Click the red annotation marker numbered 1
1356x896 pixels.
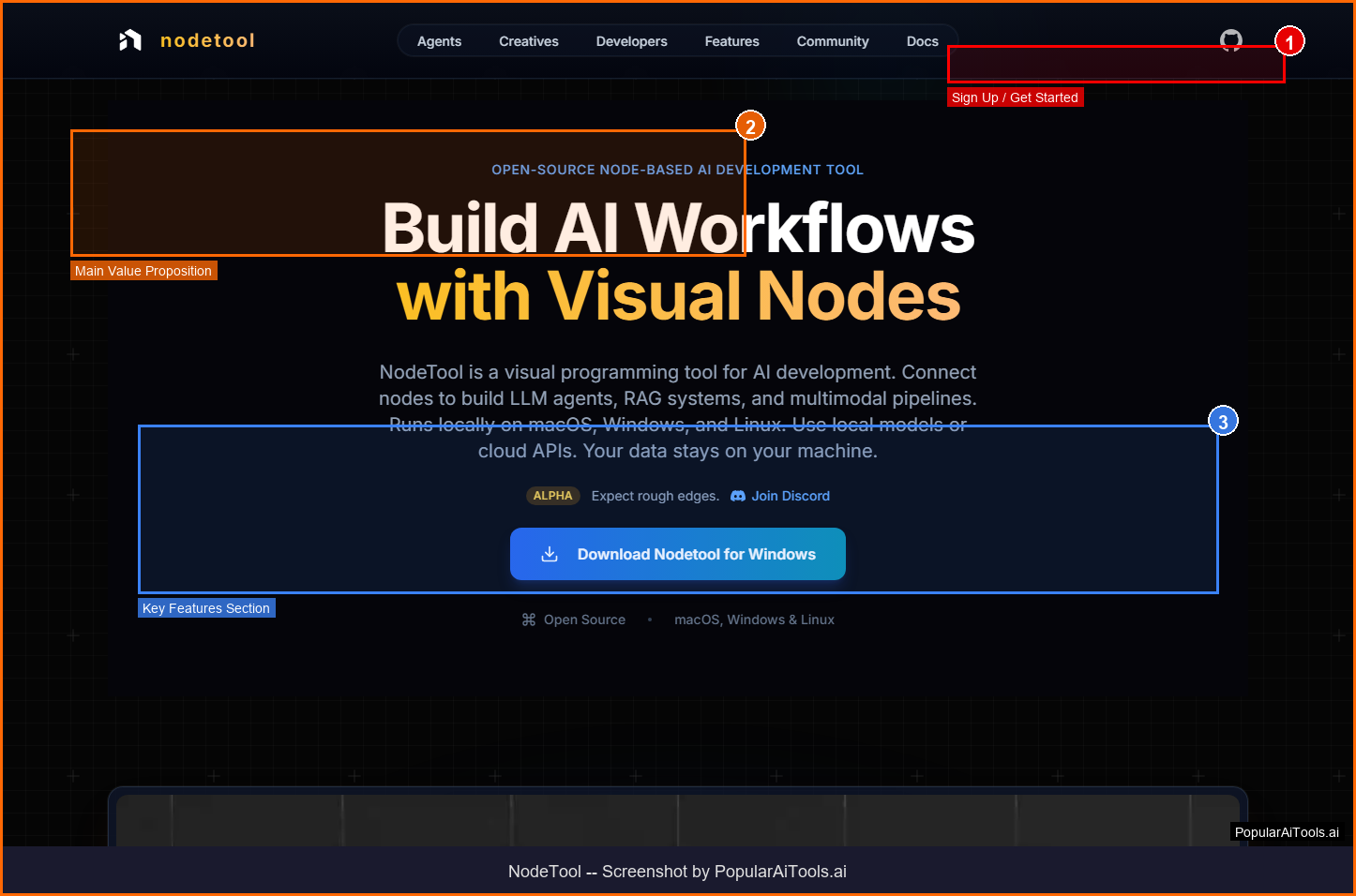[1289, 41]
